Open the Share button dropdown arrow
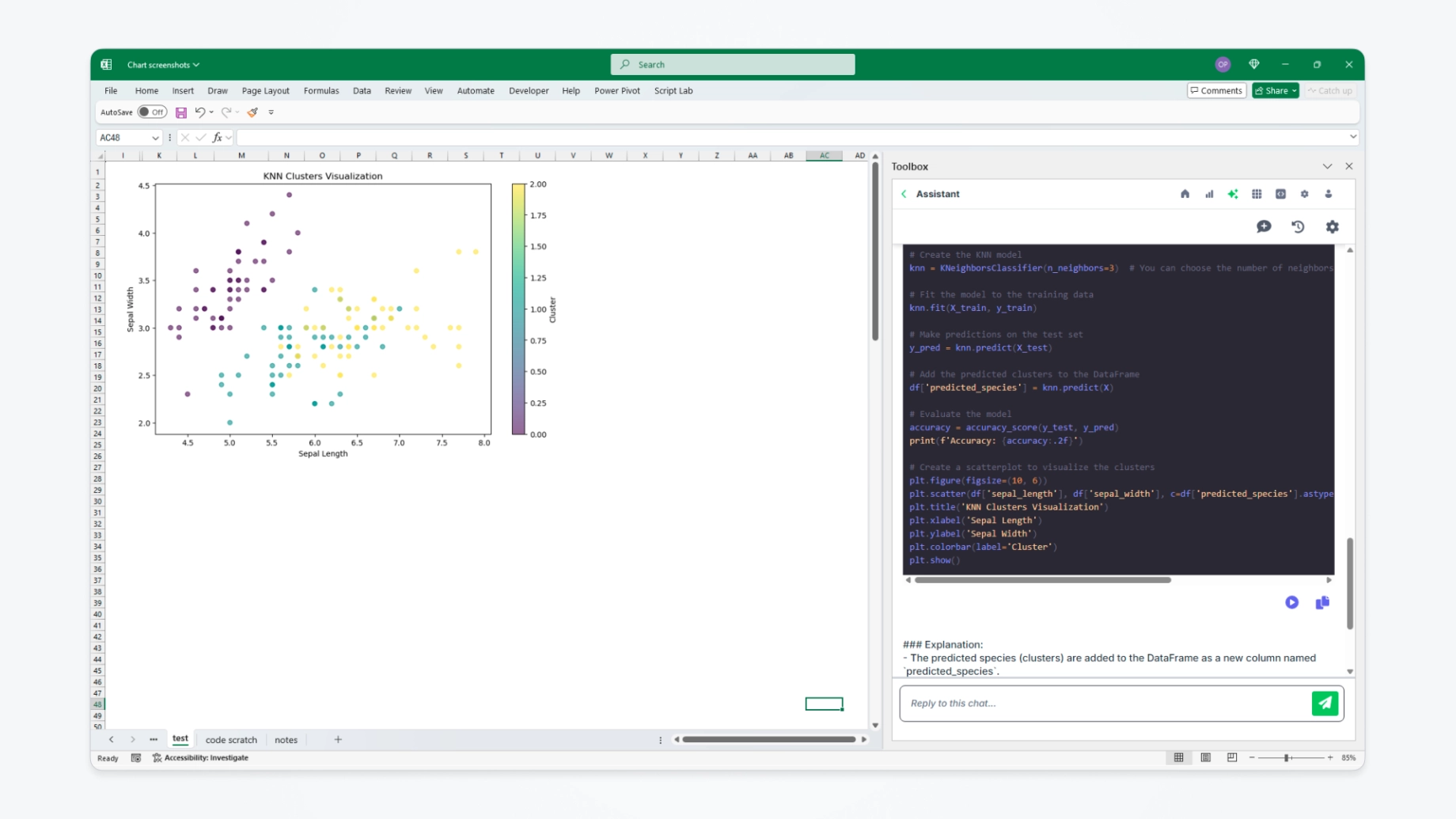The width and height of the screenshot is (1456, 819). (1294, 91)
